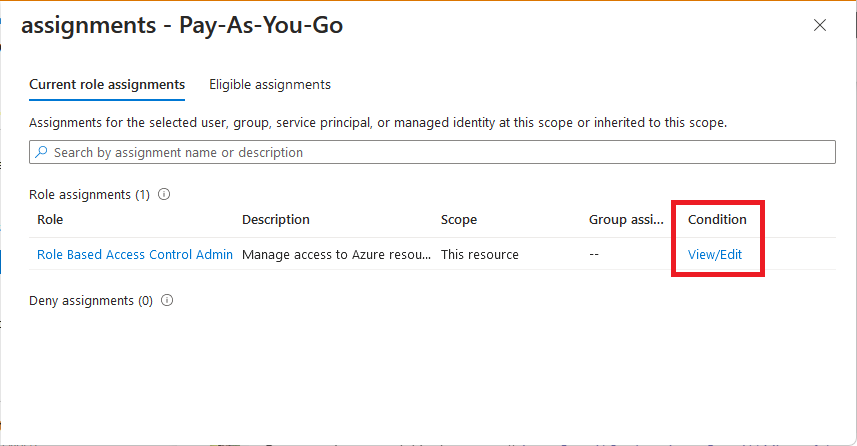The height and width of the screenshot is (446, 857).
Task: Click the Scope column header
Action: (x=459, y=219)
